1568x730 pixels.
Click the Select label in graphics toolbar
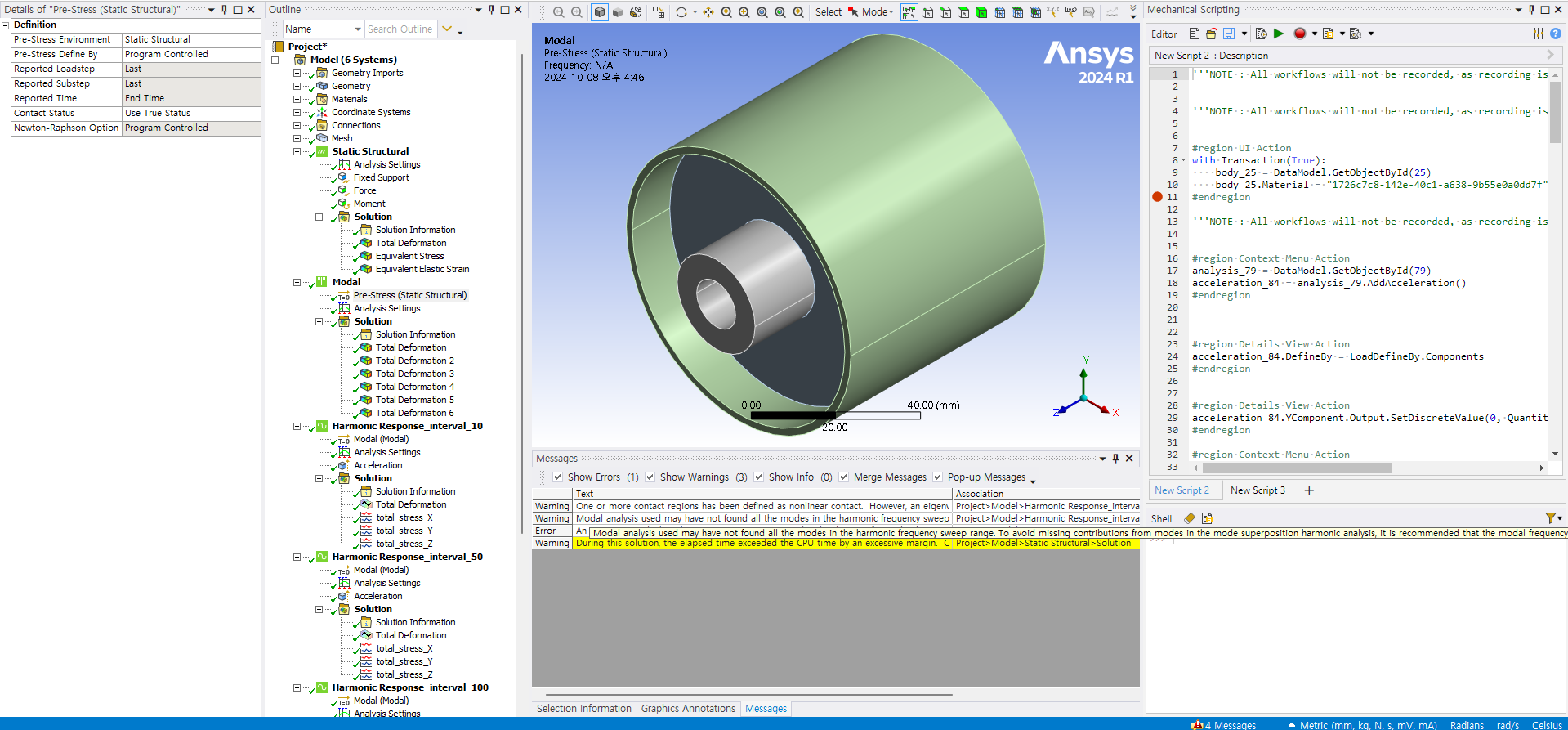(828, 12)
